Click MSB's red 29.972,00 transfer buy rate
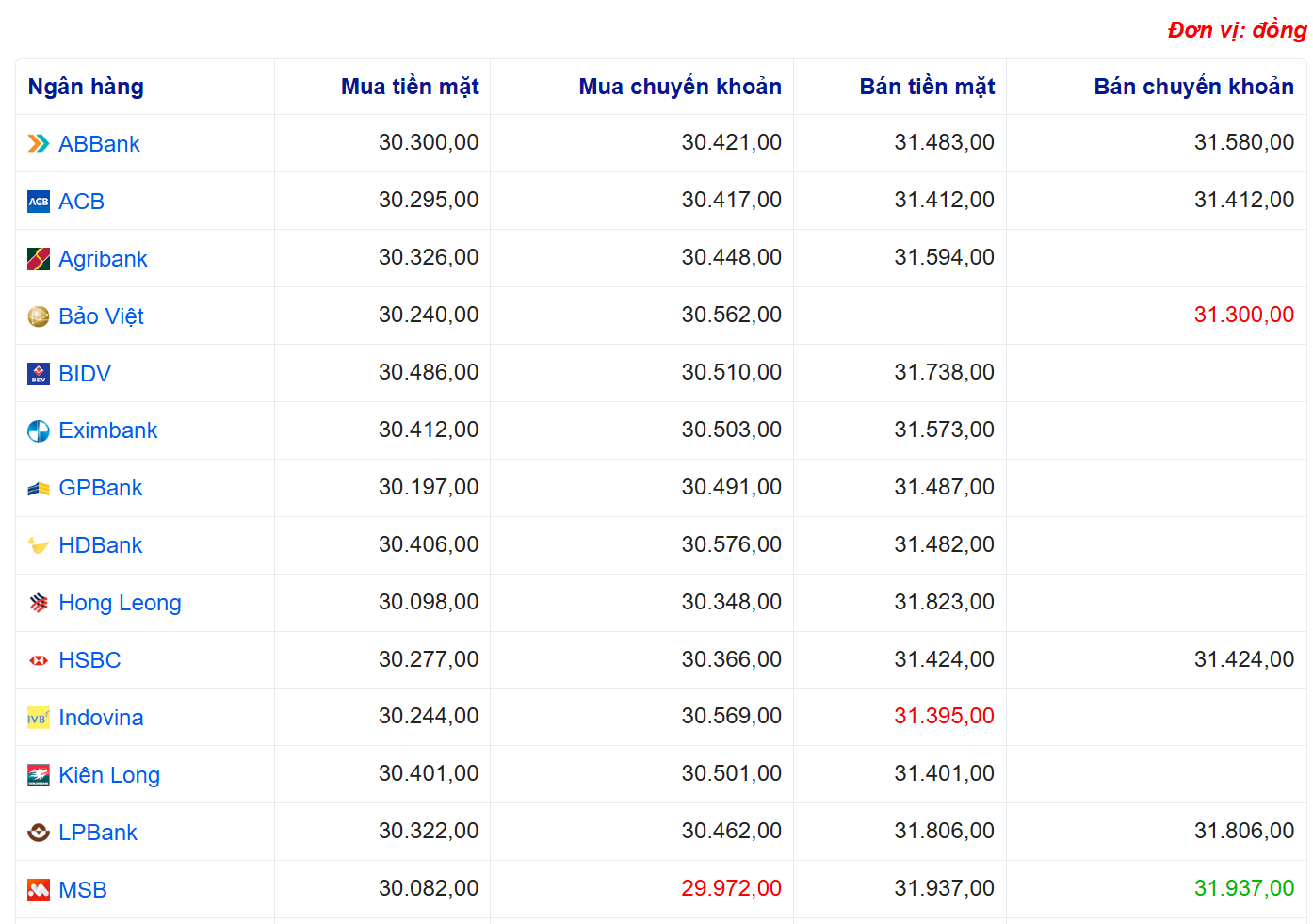Image resolution: width=1313 pixels, height=924 pixels. click(x=731, y=888)
